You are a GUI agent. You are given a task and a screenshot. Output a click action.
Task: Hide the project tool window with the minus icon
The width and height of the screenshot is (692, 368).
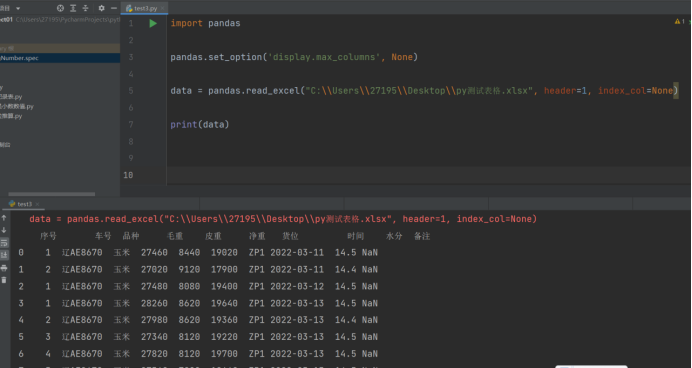pos(113,8)
